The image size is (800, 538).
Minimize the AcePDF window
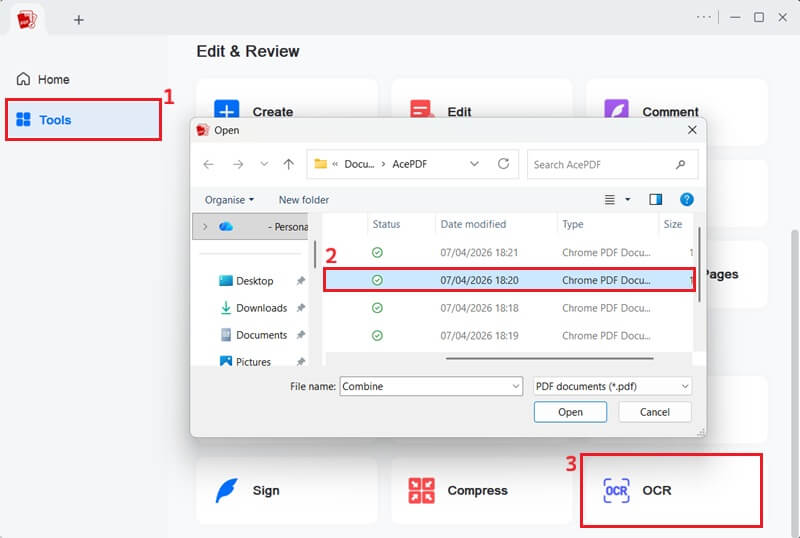(x=735, y=17)
